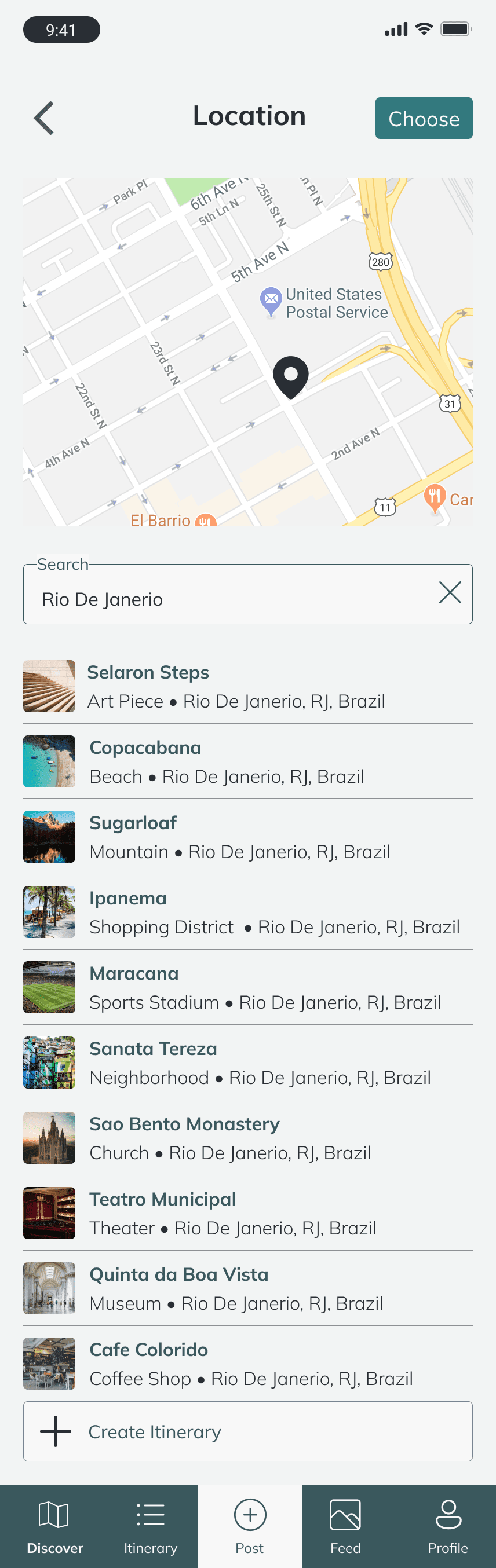Focus the Rio De Janerio search field

(248, 594)
